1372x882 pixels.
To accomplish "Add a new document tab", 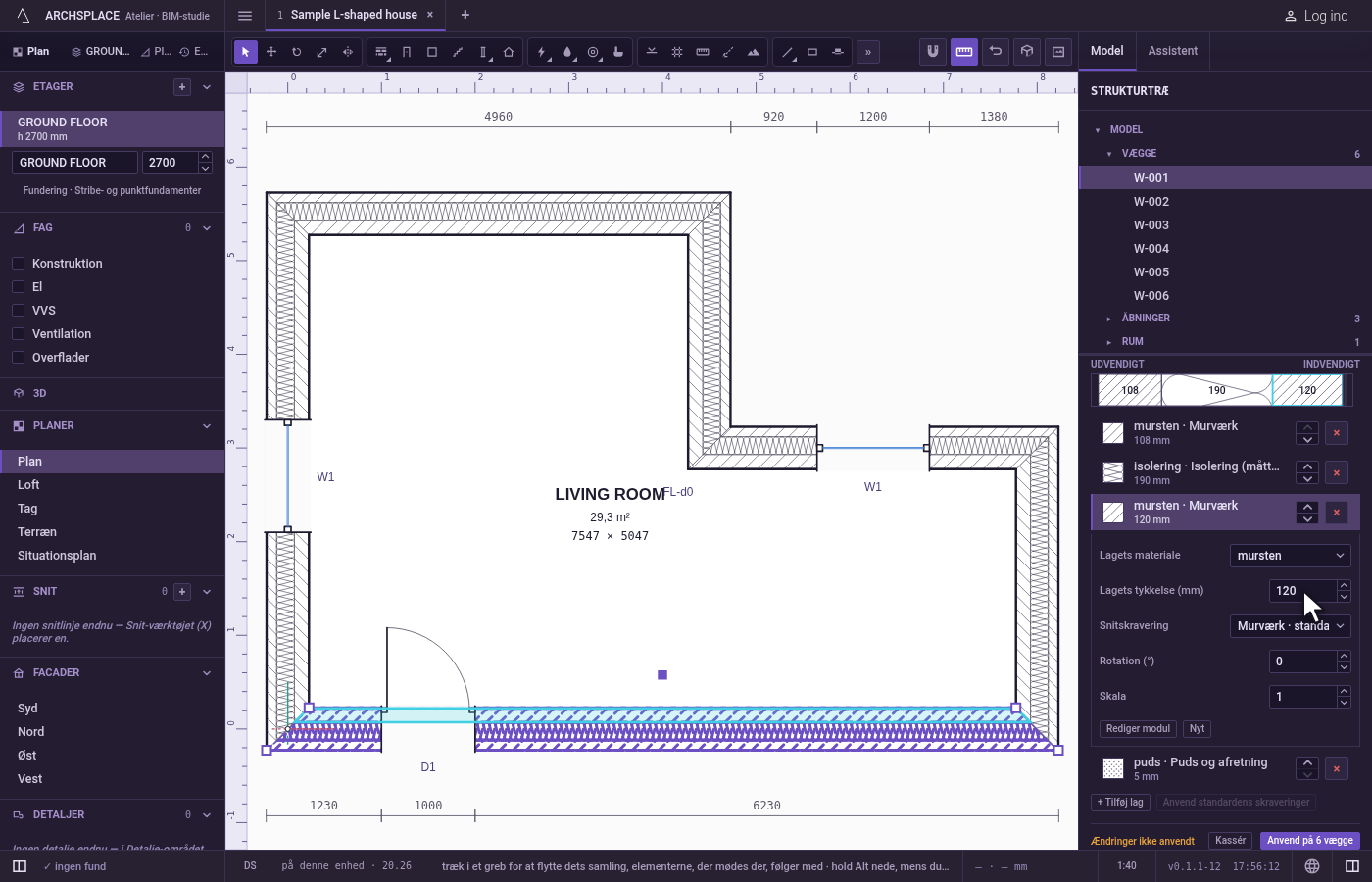I will click(465, 15).
